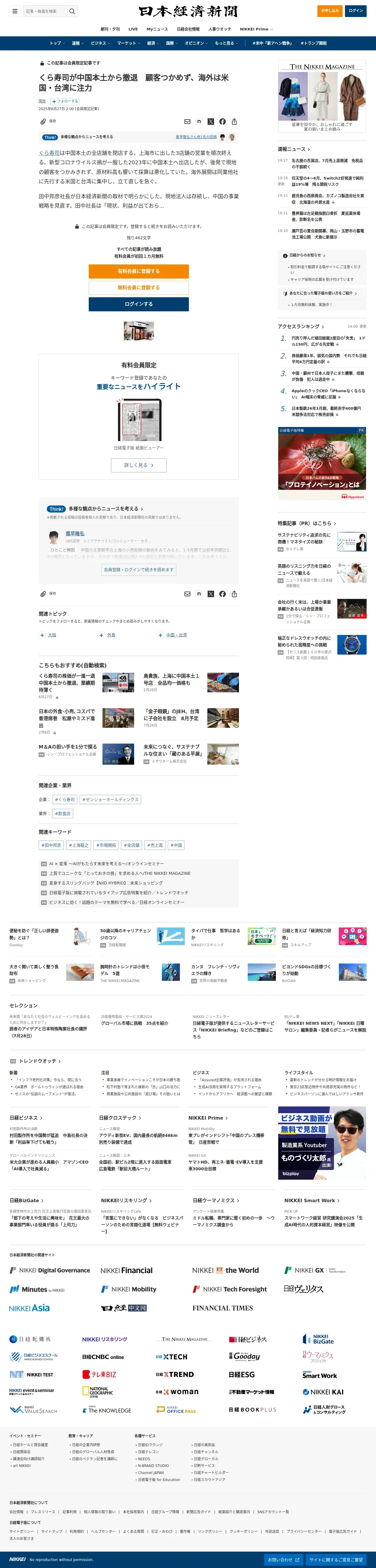Click the magnifier search icon
The image size is (376, 1568).
pos(72,11)
